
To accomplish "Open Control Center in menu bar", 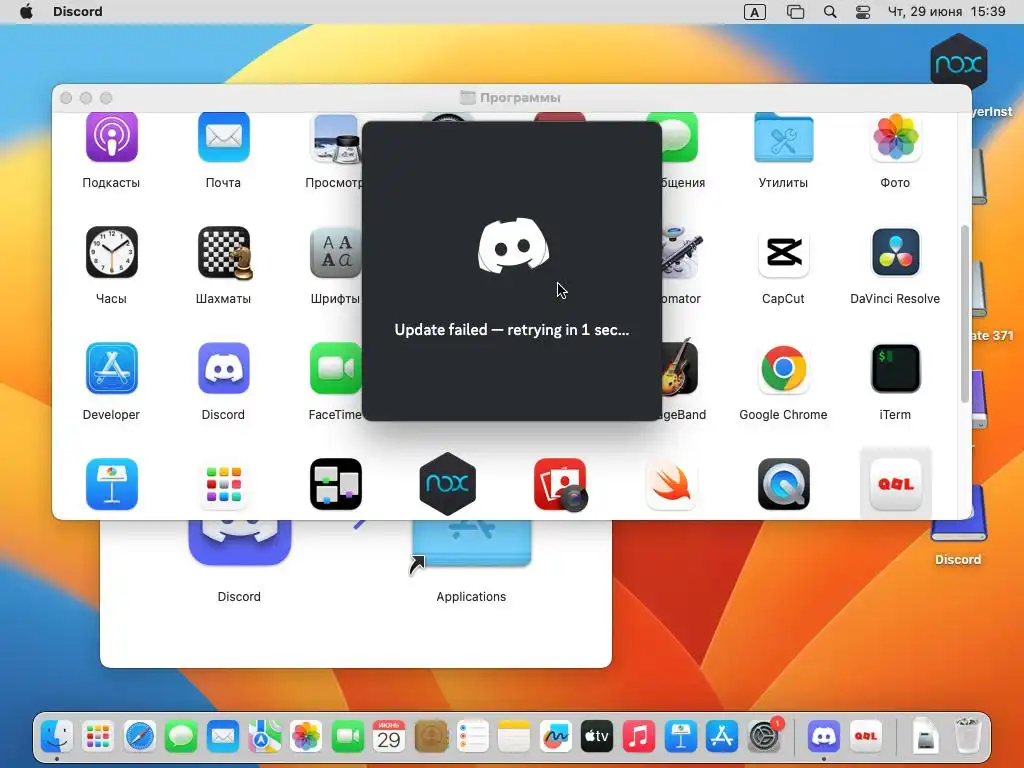I will pos(863,12).
